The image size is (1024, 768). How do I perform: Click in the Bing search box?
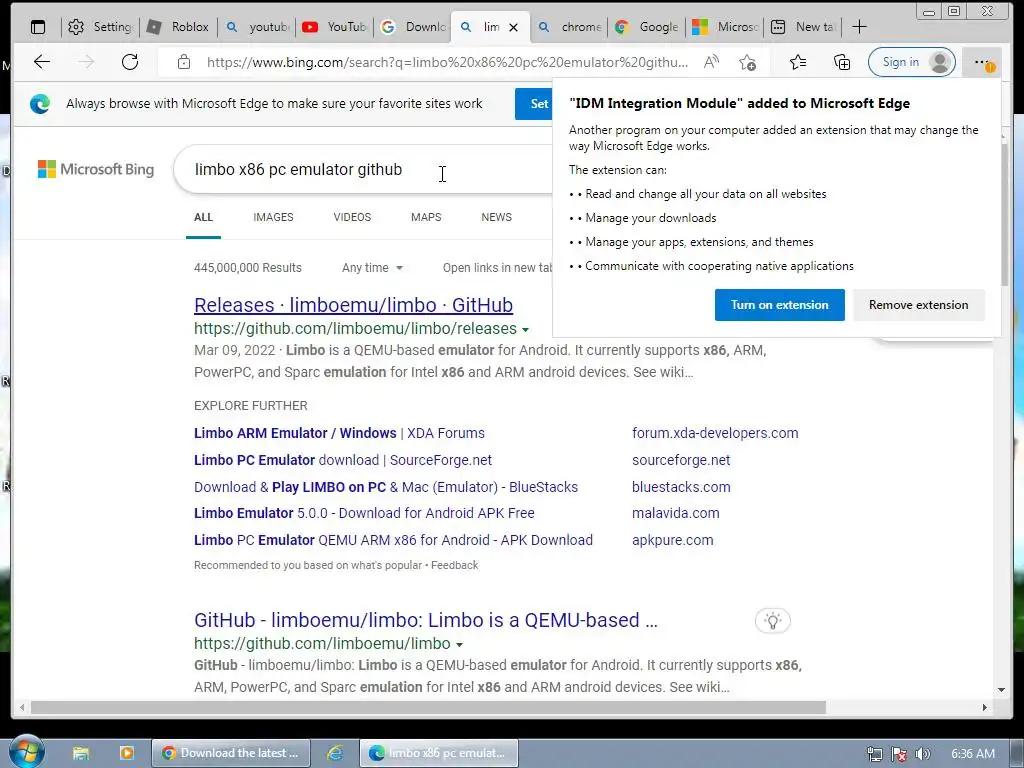(x=363, y=170)
